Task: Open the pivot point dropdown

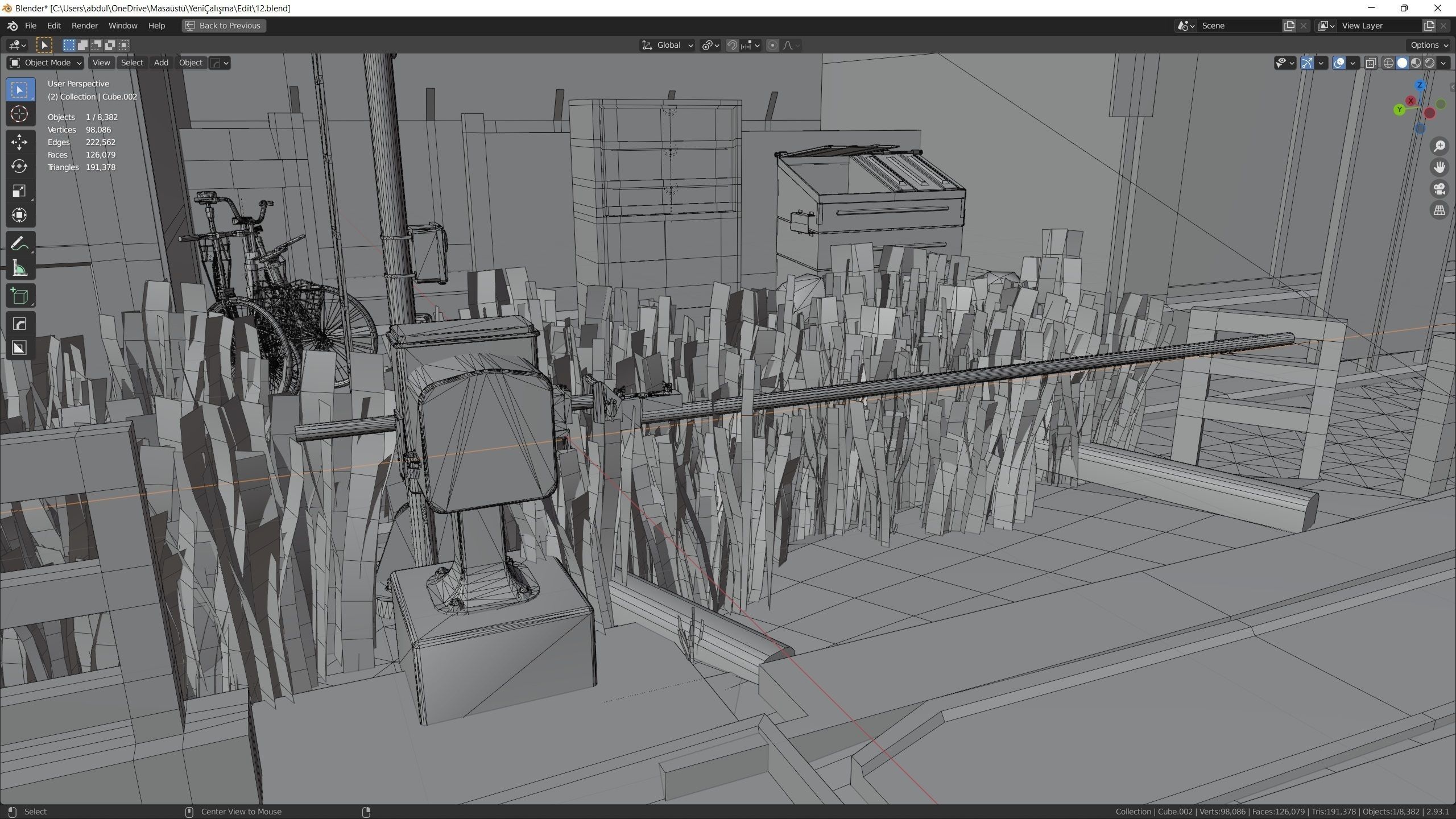Action: pyautogui.click(x=711, y=45)
